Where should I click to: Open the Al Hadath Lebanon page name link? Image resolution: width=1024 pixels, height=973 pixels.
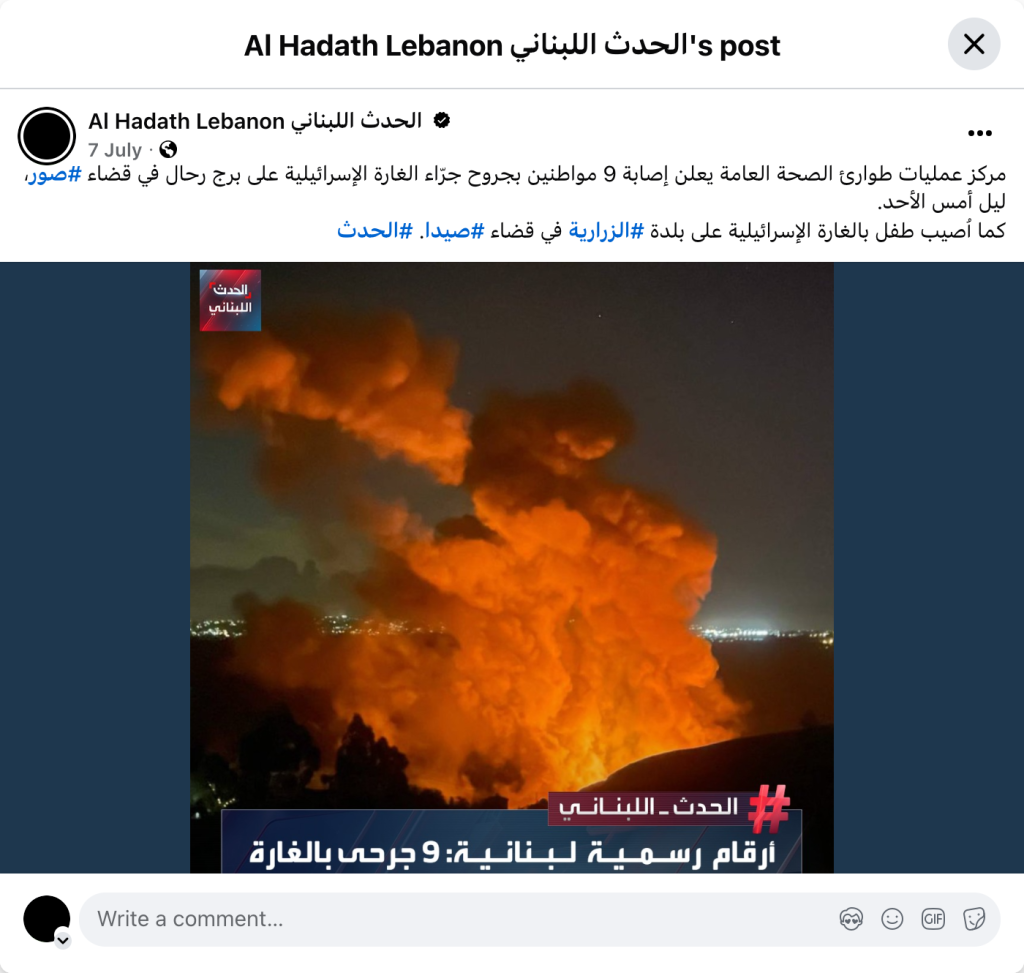tap(255, 121)
